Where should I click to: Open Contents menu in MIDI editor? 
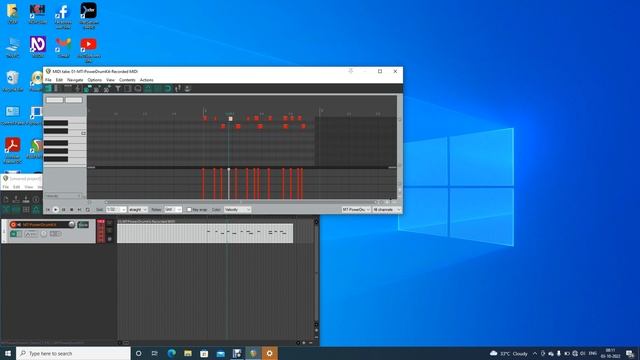coord(127,80)
